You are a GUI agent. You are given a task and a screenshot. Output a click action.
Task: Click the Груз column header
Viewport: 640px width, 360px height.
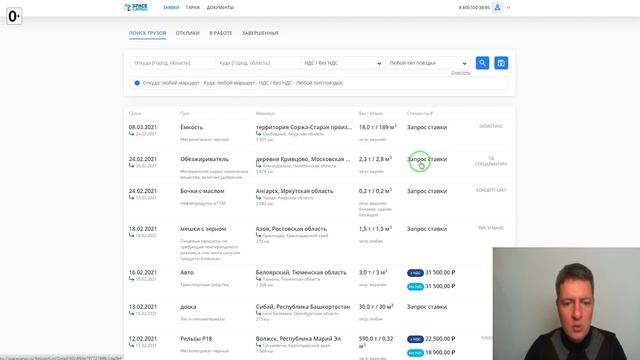pyautogui.click(x=185, y=113)
